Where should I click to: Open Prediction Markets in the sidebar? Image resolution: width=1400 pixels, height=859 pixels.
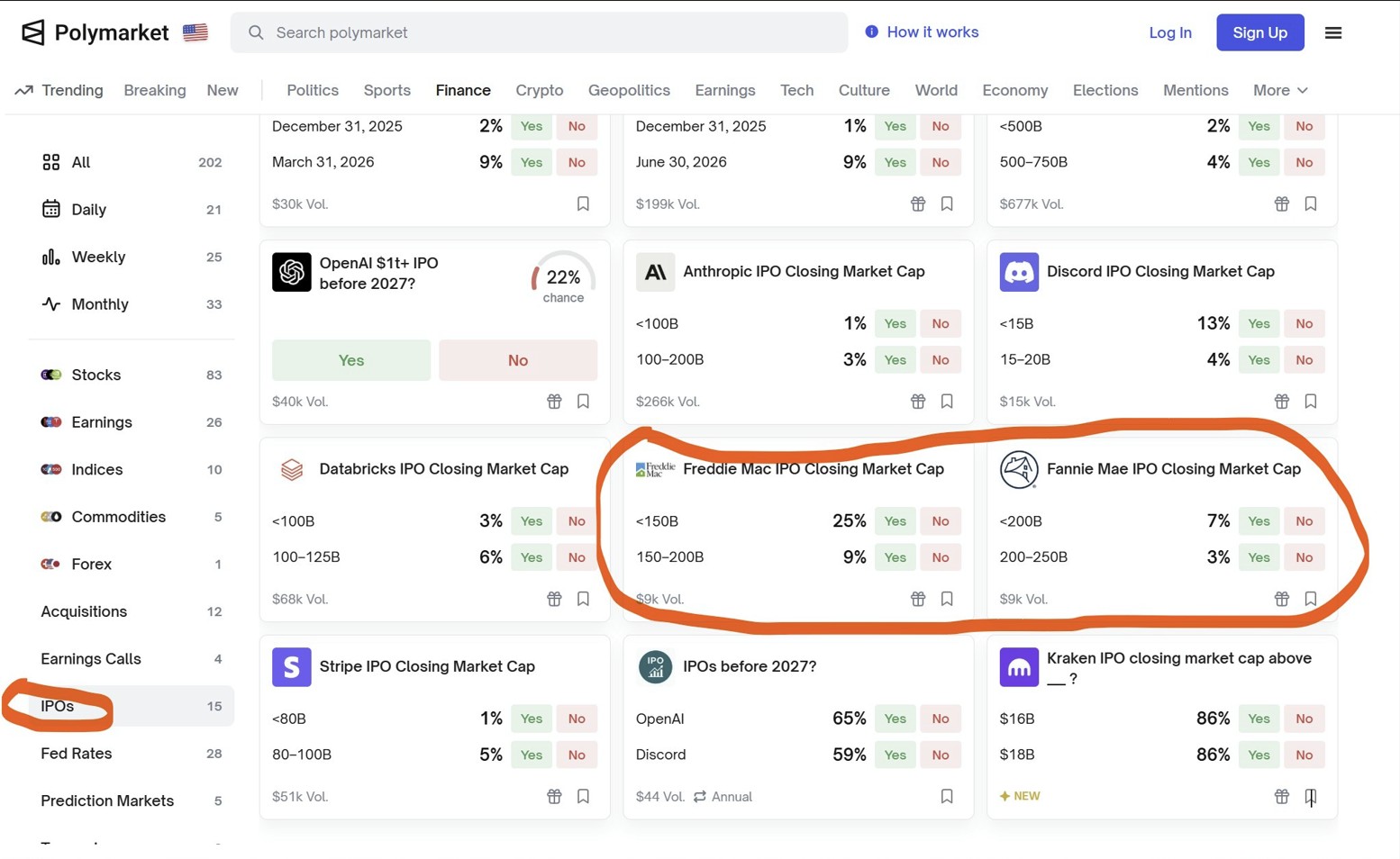132,800
